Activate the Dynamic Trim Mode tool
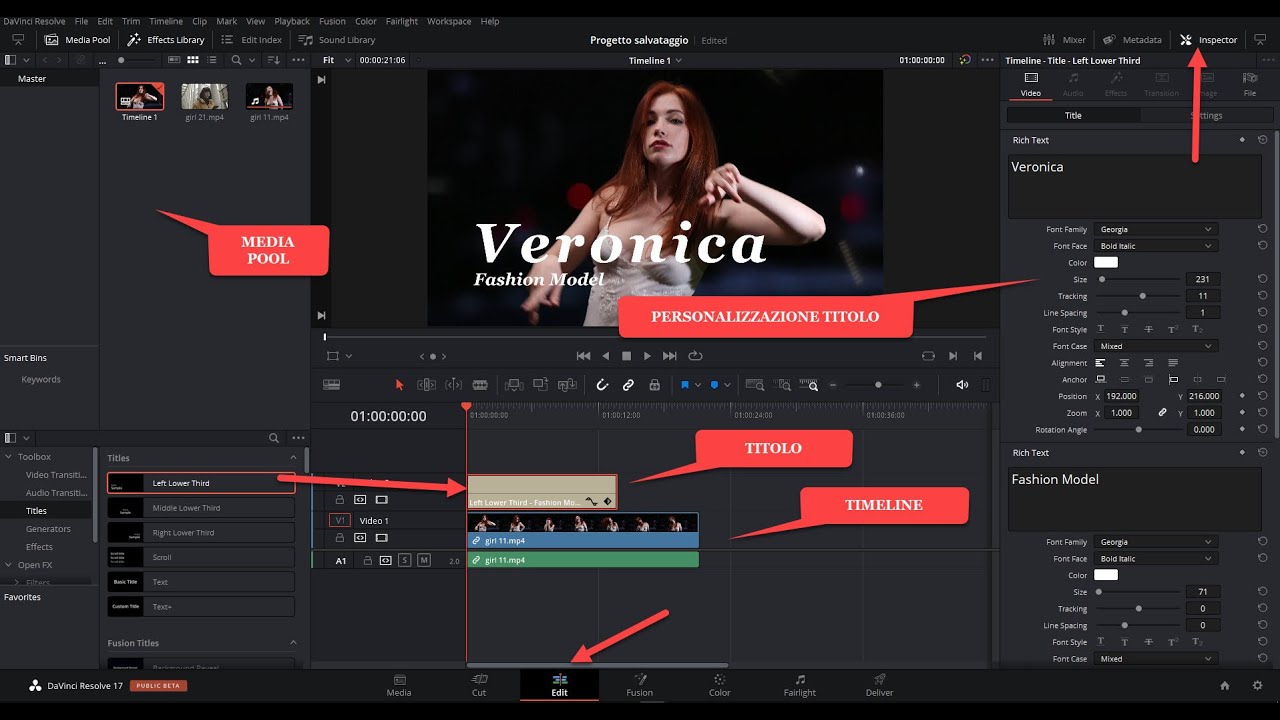 click(x=453, y=384)
